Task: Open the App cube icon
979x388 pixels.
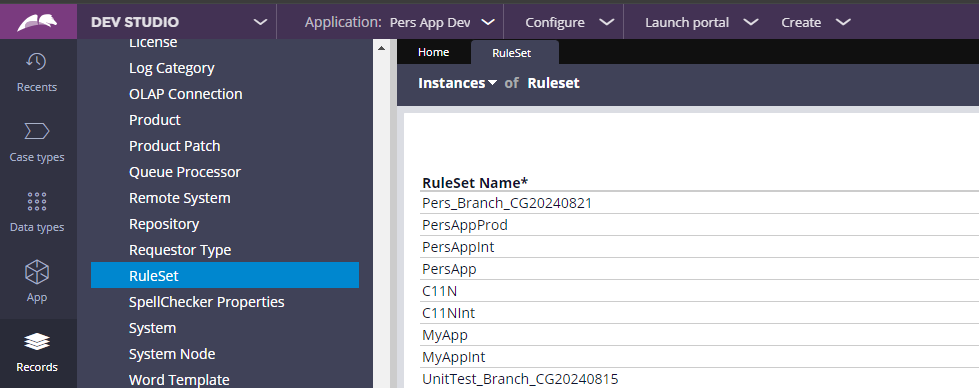Action: [x=37, y=272]
